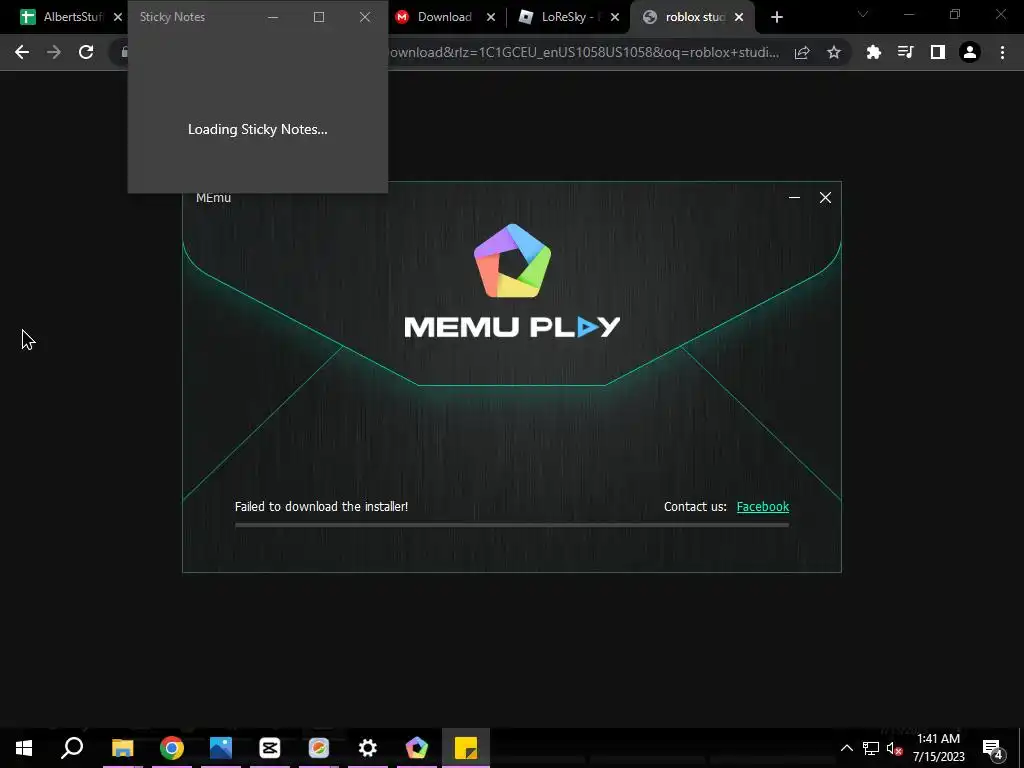
Task: Minimize the Sticky Notes window
Action: (x=273, y=17)
